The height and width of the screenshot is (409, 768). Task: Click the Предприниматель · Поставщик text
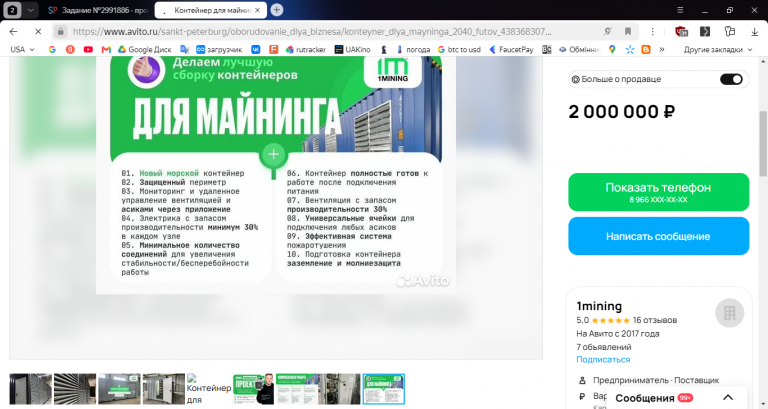[656, 380]
